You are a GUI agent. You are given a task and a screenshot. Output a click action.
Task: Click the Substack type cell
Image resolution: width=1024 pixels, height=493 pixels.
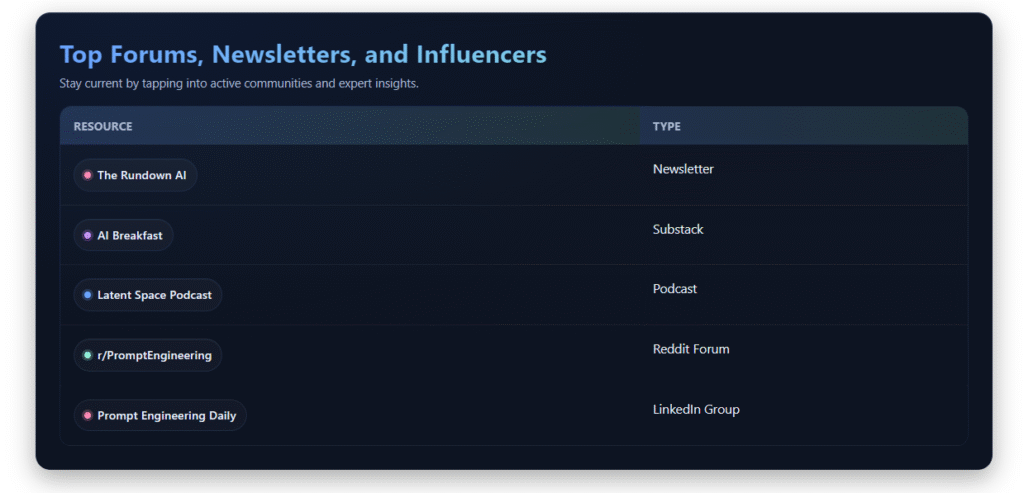click(678, 229)
